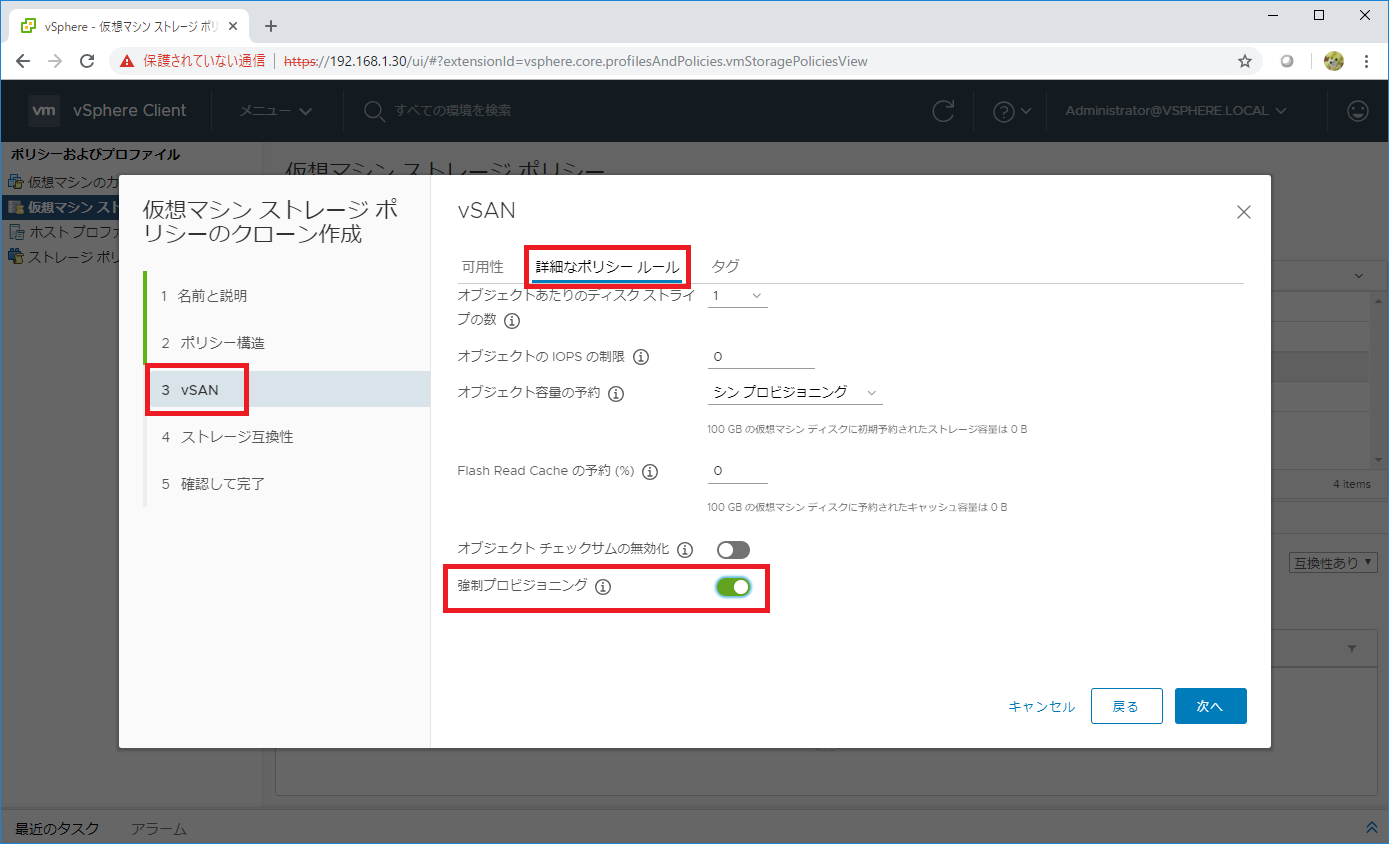Screen dimensions: 1389x844
Task: Open アラーム tab at bottom
Action: coord(158,829)
